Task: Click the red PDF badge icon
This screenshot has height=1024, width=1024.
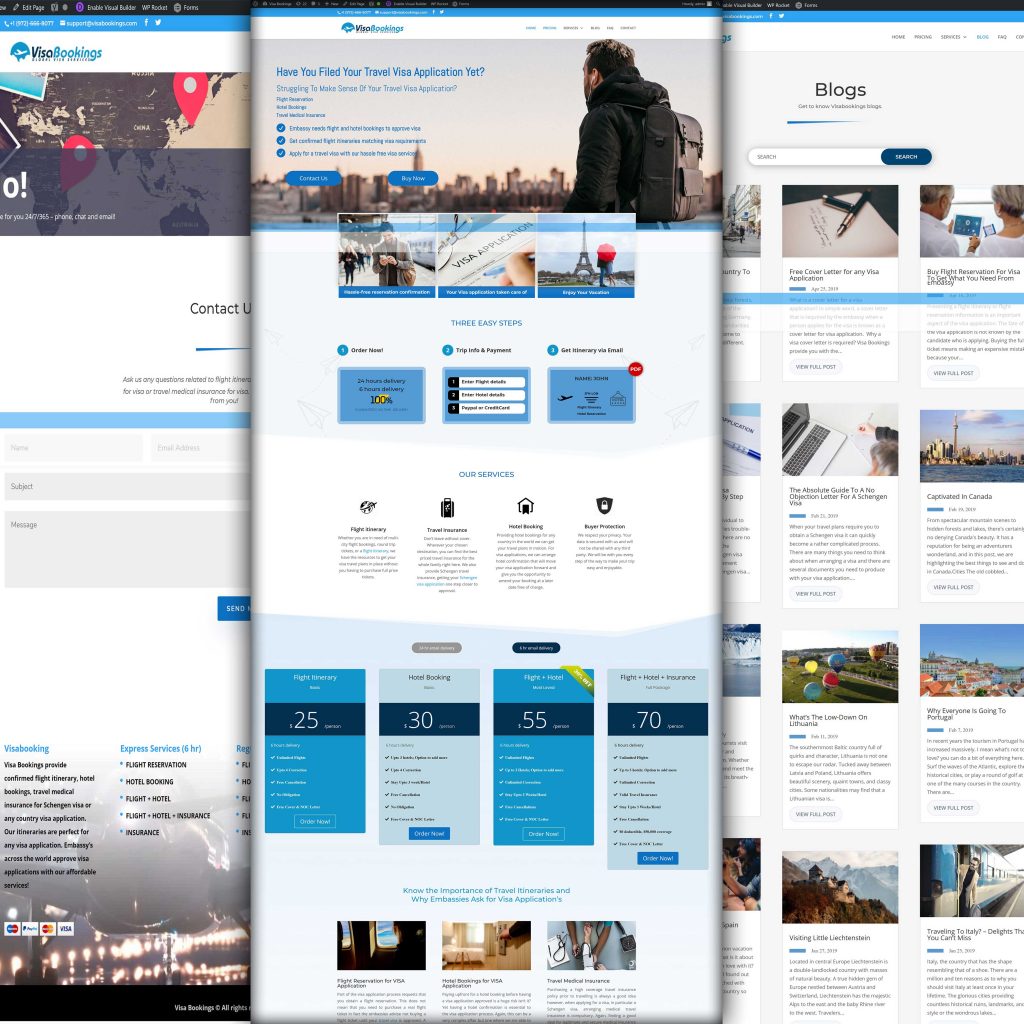Action: click(x=635, y=369)
